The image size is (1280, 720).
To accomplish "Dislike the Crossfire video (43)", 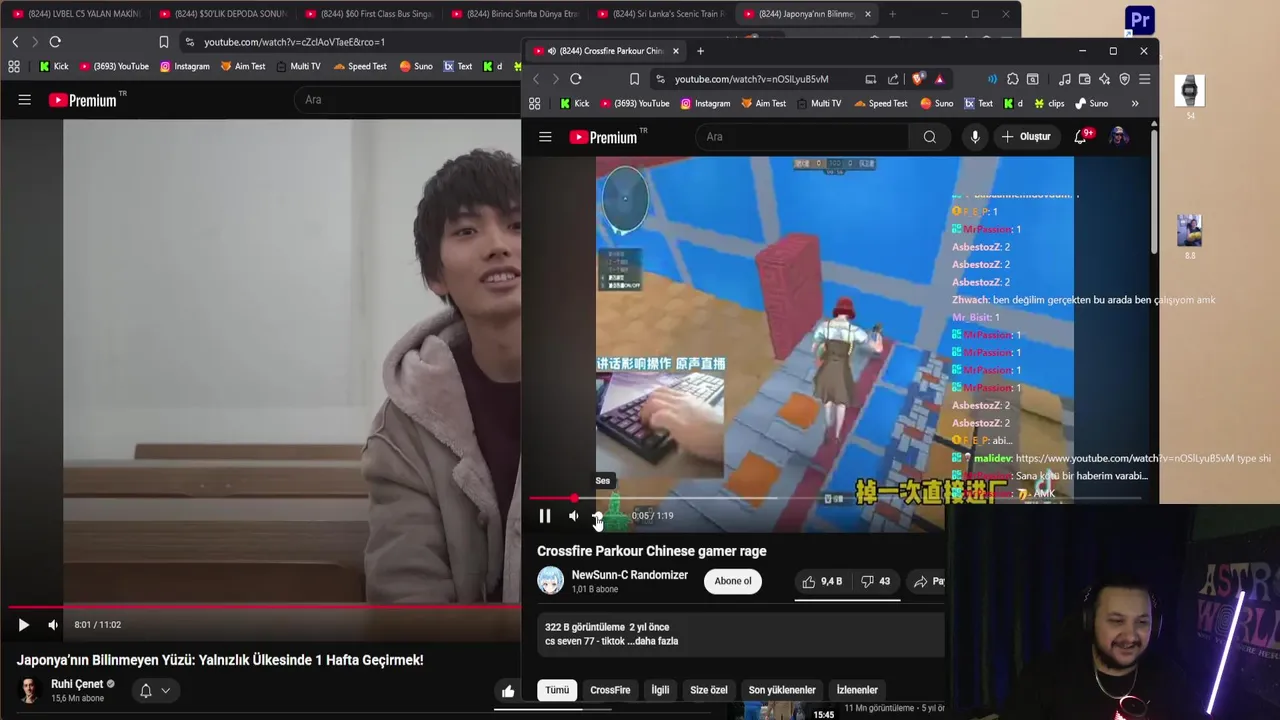I will [876, 581].
